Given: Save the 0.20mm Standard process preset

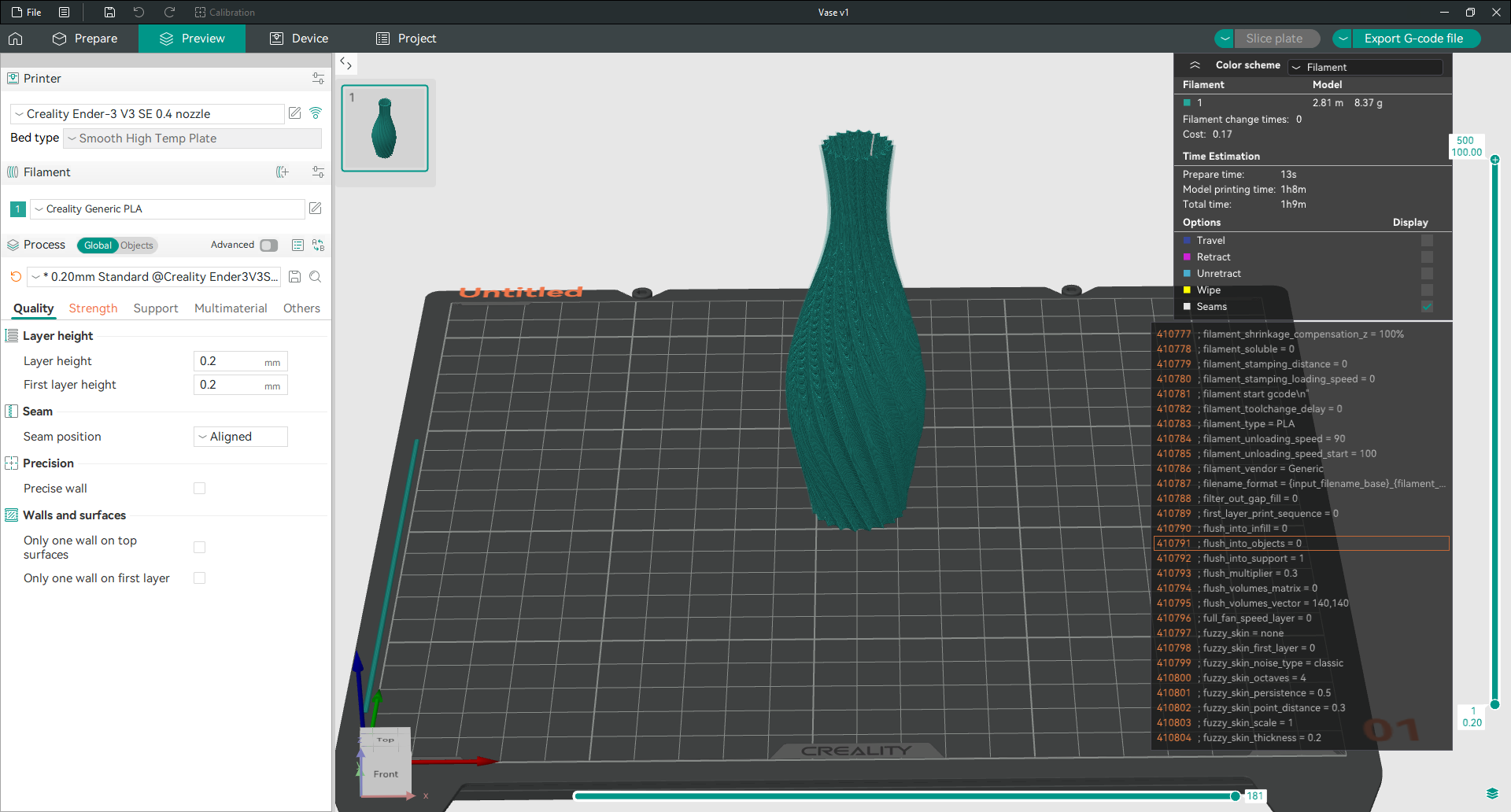Looking at the screenshot, I should (x=295, y=276).
